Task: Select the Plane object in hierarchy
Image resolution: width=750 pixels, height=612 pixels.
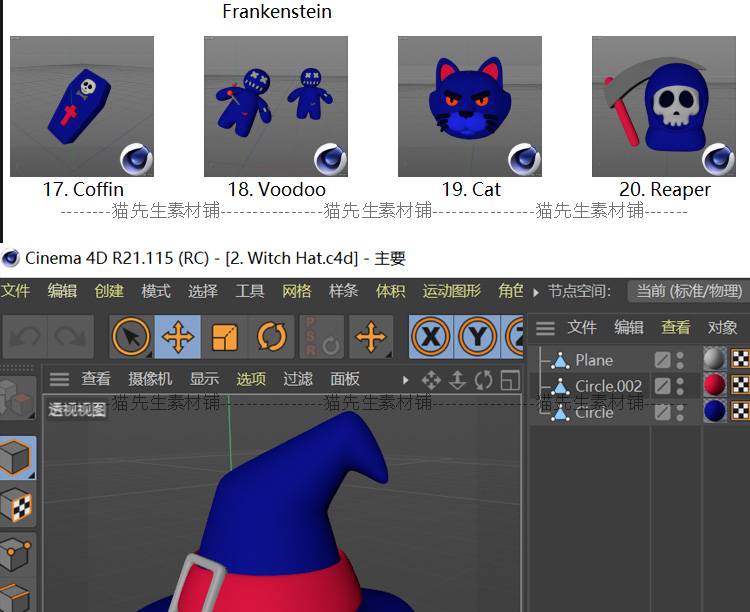Action: point(594,360)
